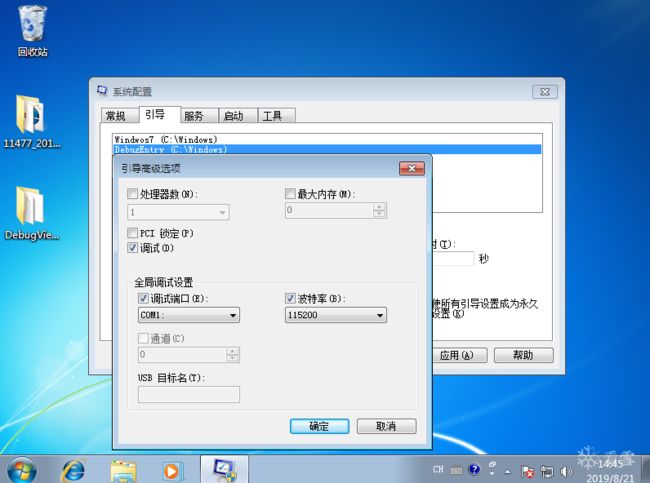Screen dimensions: 650x483
Task: Select the DebugView folder on desktop
Action: point(32,213)
